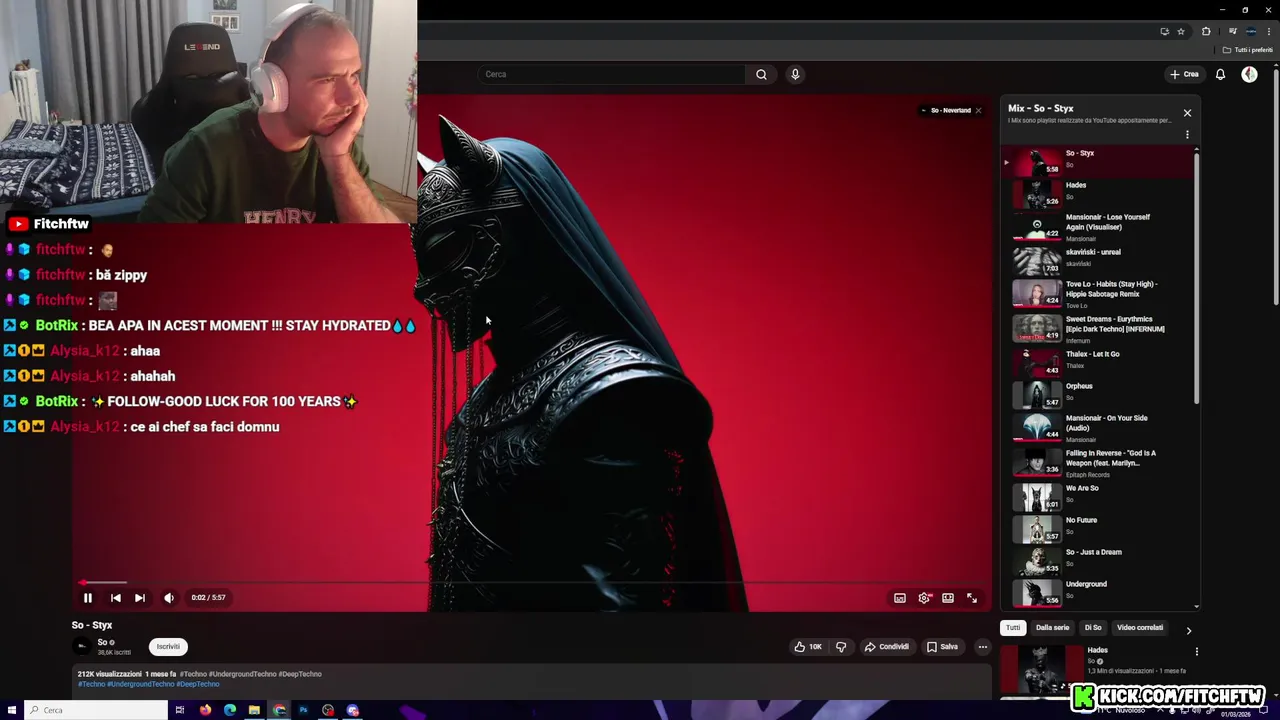Open Chrome media control icon
Image resolution: width=1280 pixels, height=720 pixels.
pyautogui.click(x=1232, y=31)
